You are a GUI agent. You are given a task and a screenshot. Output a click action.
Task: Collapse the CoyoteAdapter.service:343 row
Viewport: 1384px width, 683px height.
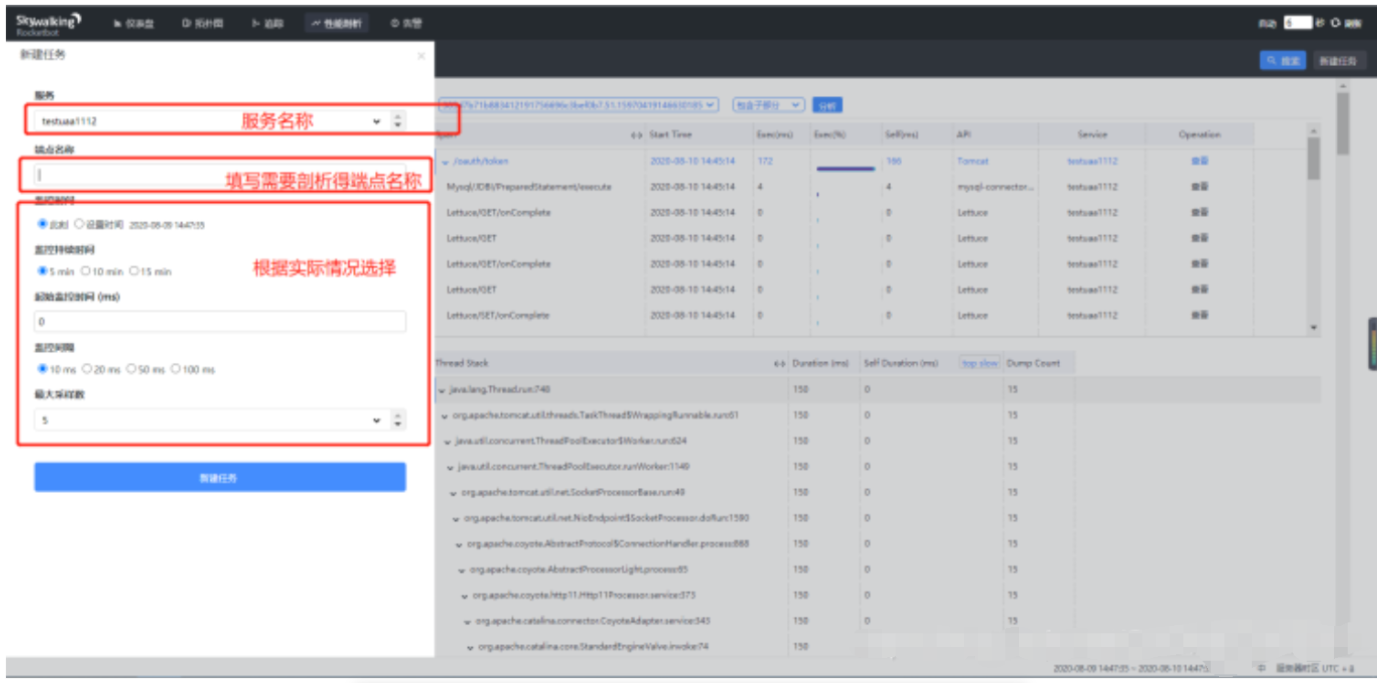tap(469, 622)
